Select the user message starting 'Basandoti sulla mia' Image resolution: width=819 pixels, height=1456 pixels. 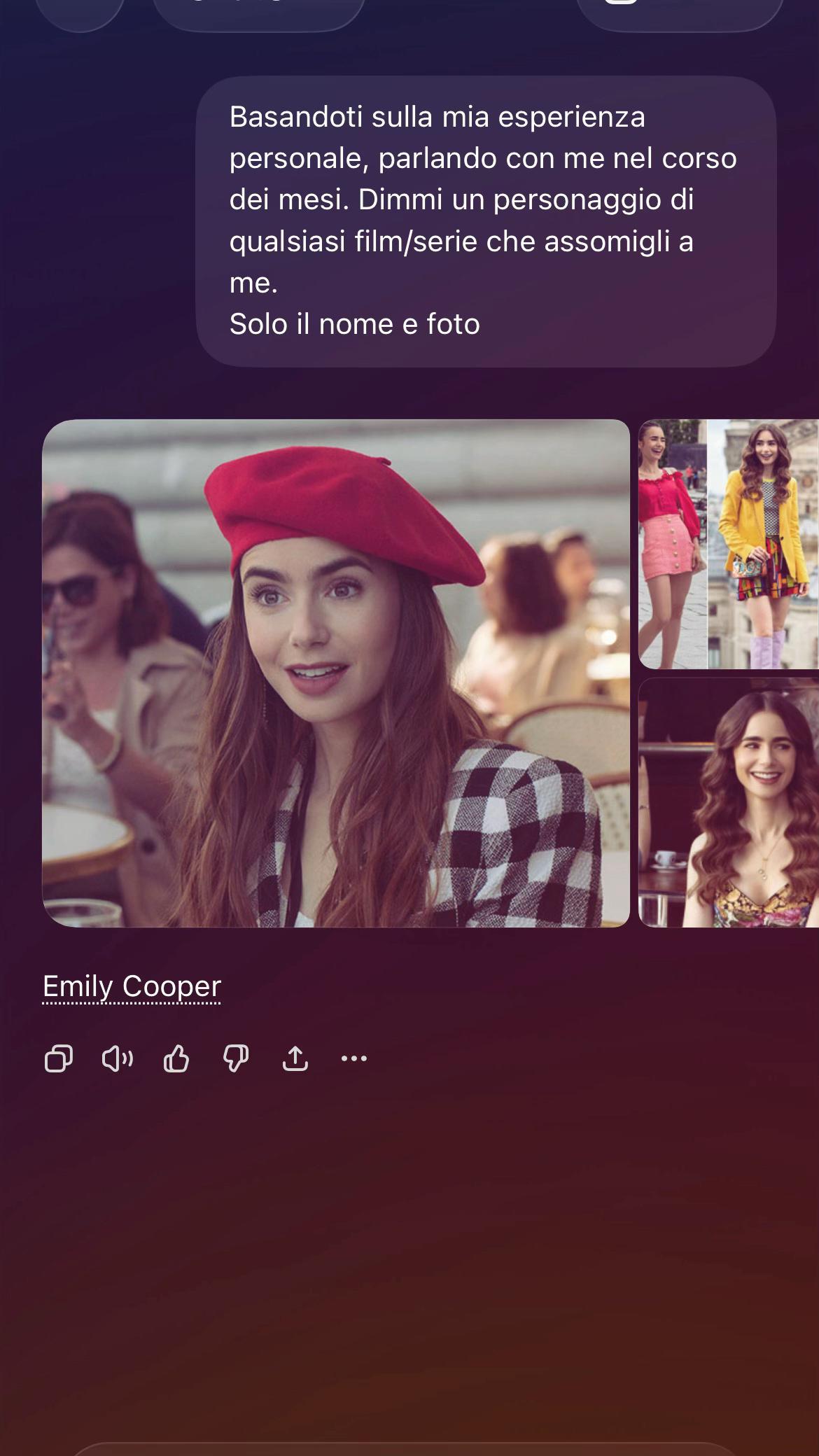[x=486, y=221]
